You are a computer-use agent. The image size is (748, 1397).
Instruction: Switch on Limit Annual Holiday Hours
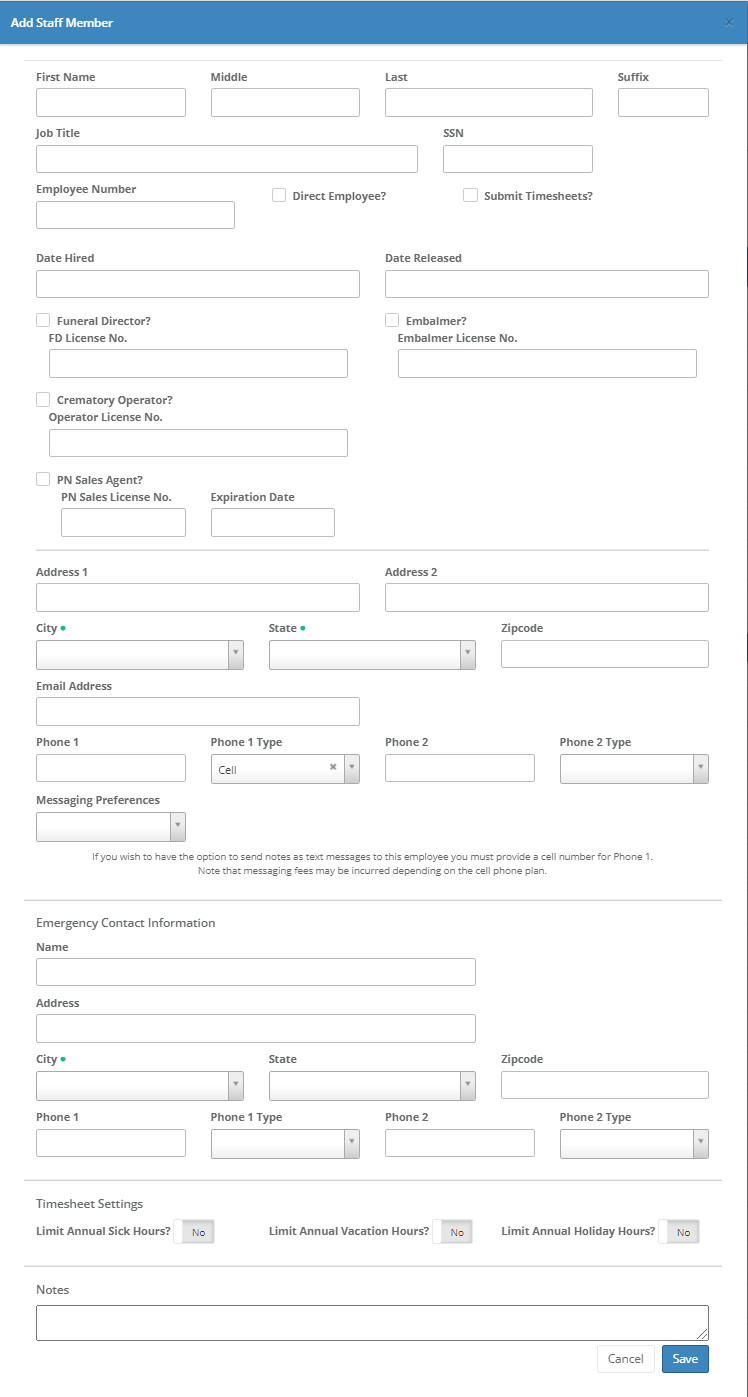click(x=679, y=1232)
